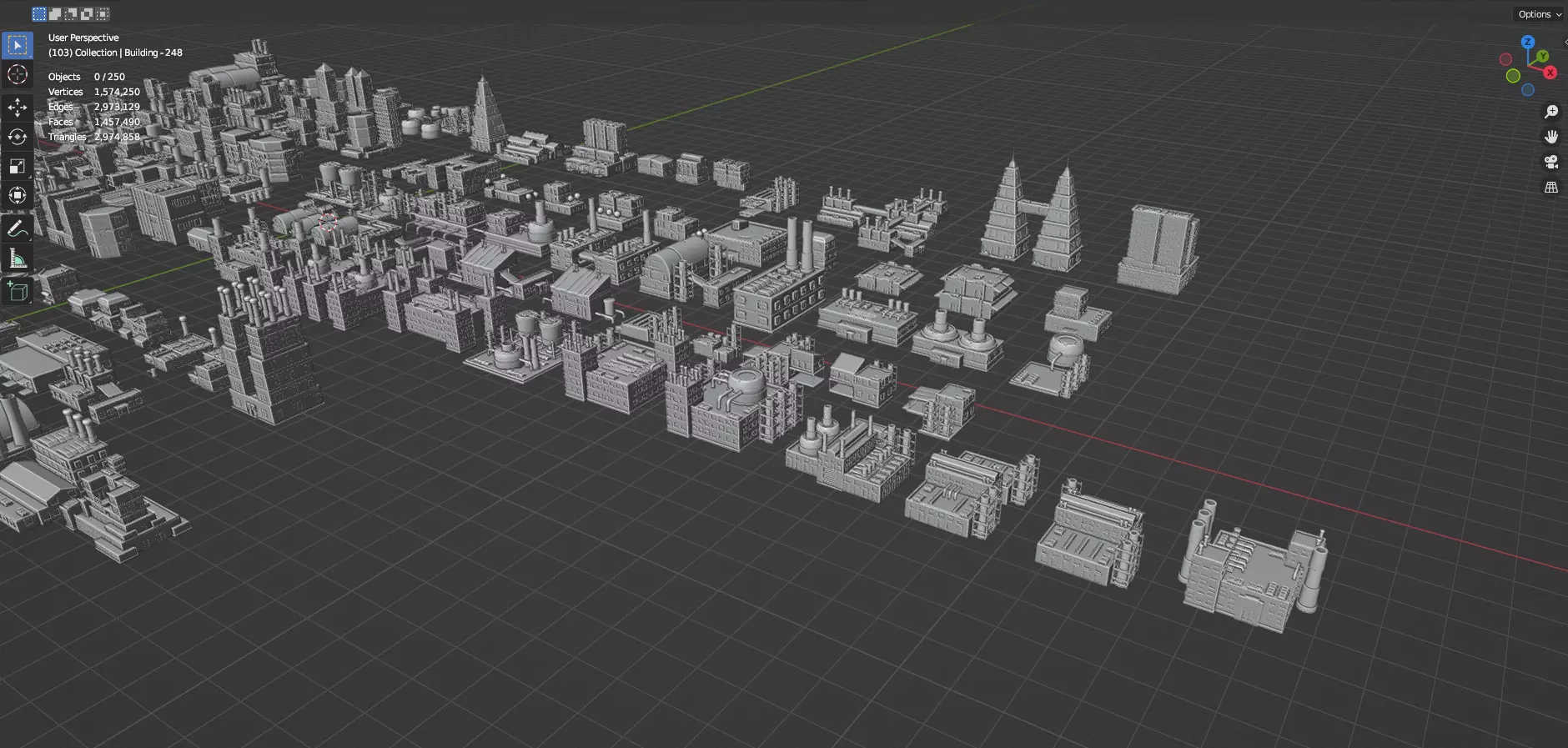Enable the combined Transform tool
The image size is (1568, 748).
tap(18, 195)
